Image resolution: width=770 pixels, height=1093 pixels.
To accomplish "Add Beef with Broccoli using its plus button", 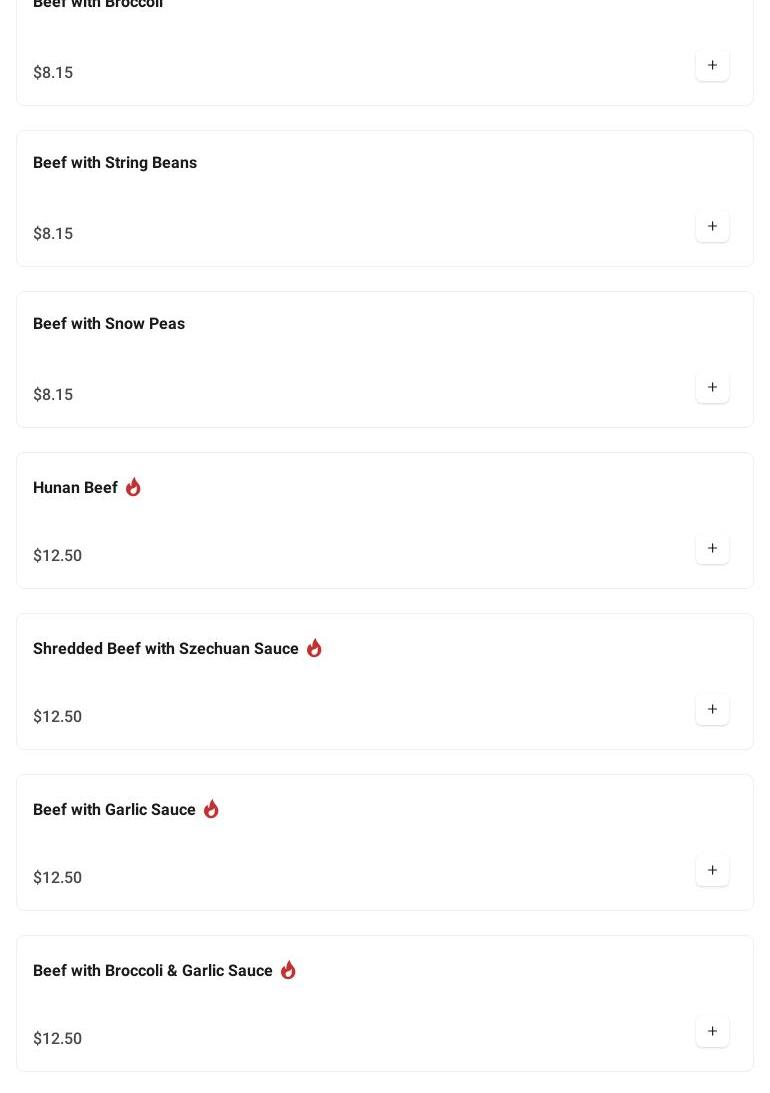I will click(712, 66).
